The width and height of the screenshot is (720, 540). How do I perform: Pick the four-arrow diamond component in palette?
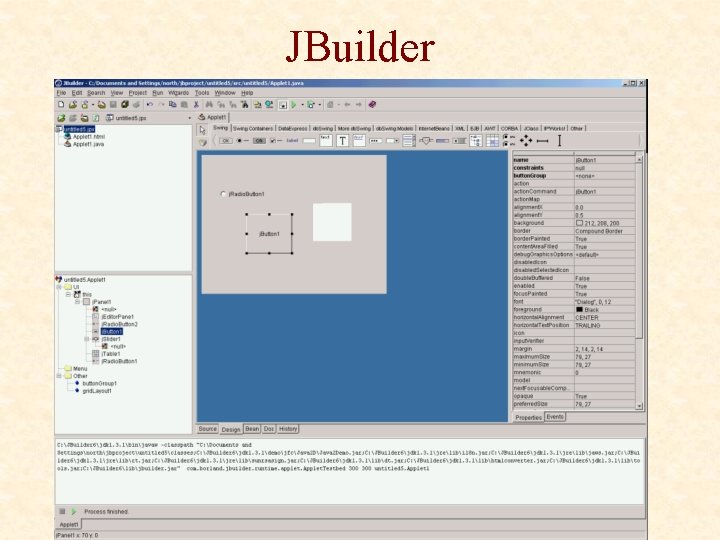(526, 141)
